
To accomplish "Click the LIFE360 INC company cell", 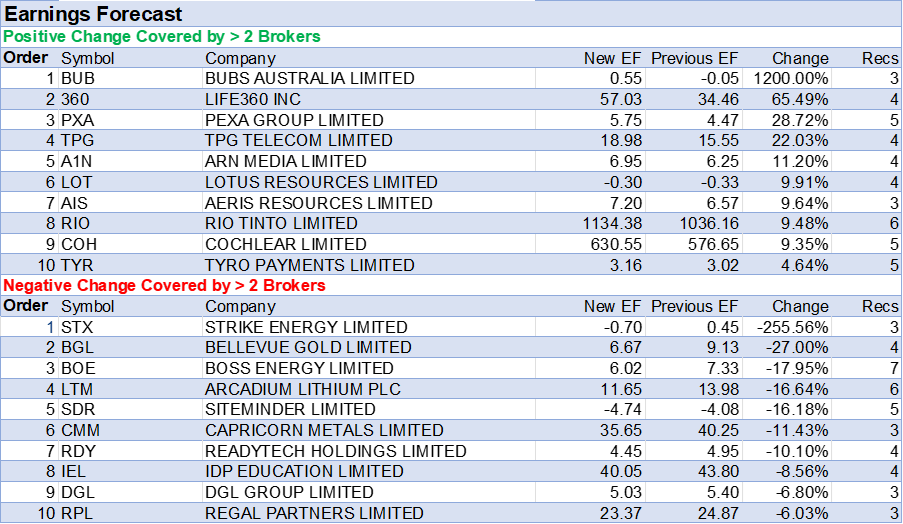I will click(x=253, y=100).
